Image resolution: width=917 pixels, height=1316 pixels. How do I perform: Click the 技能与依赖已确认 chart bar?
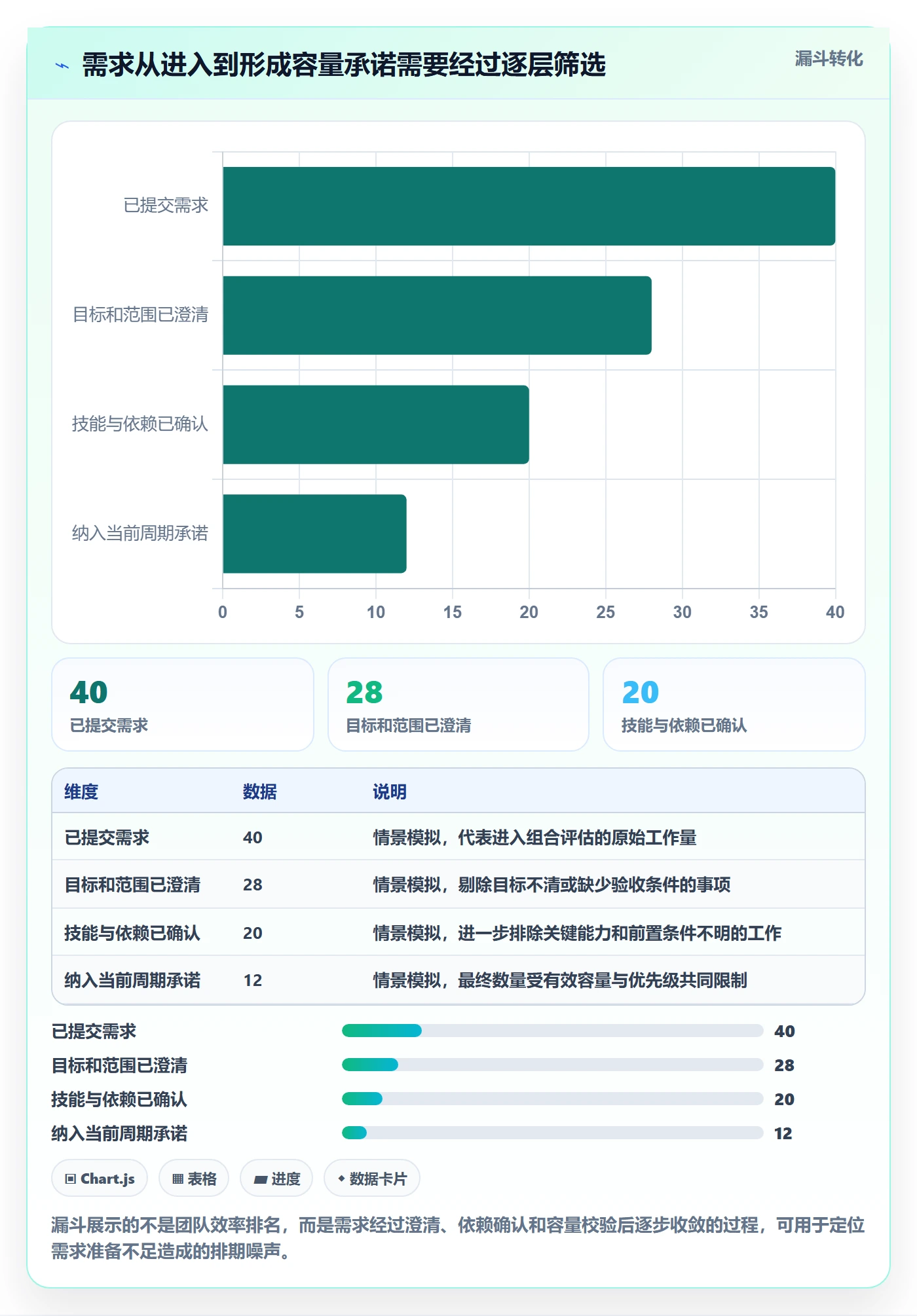point(376,424)
